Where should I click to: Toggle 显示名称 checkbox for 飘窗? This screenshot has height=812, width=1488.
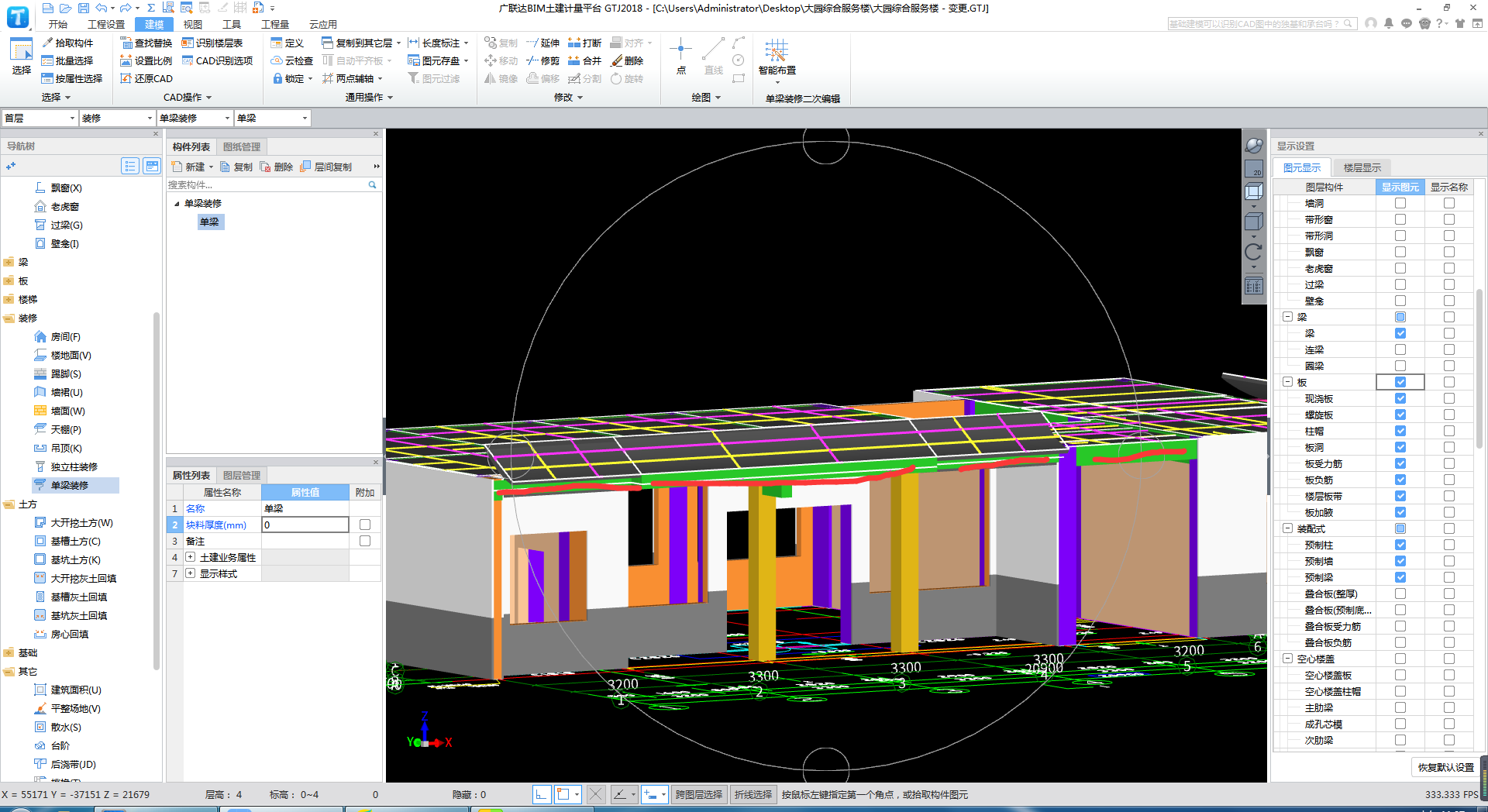point(1449,252)
